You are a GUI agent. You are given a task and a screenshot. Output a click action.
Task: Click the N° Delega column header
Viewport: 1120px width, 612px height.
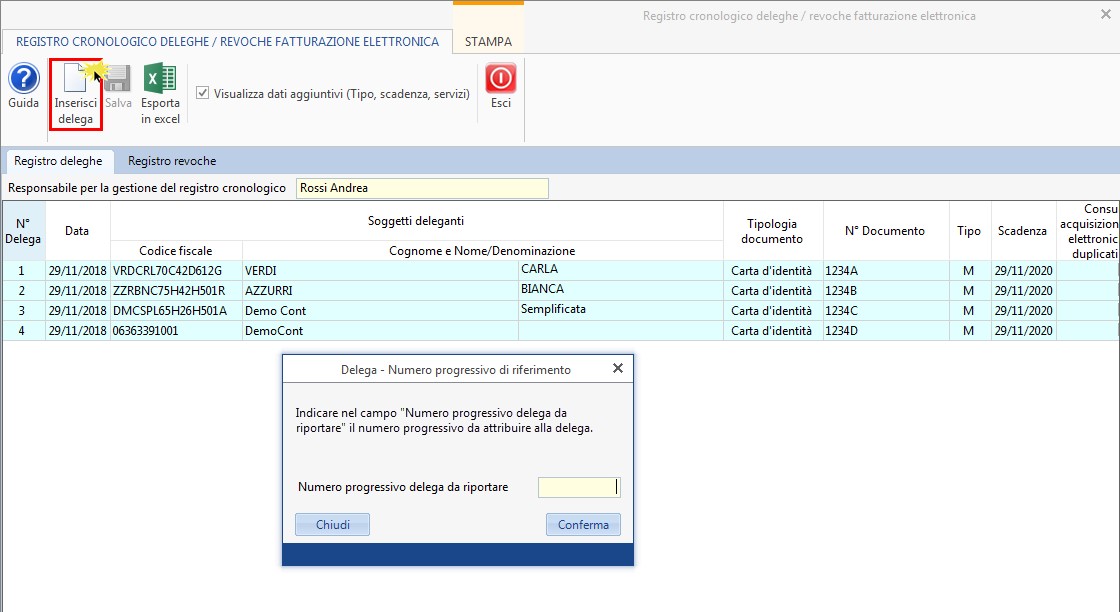coord(23,231)
